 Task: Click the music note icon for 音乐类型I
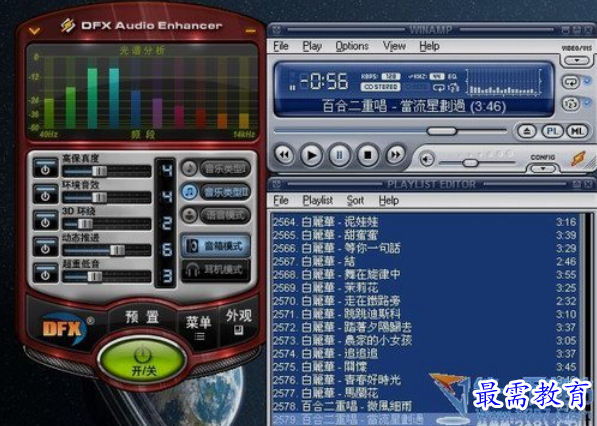pyautogui.click(x=189, y=168)
